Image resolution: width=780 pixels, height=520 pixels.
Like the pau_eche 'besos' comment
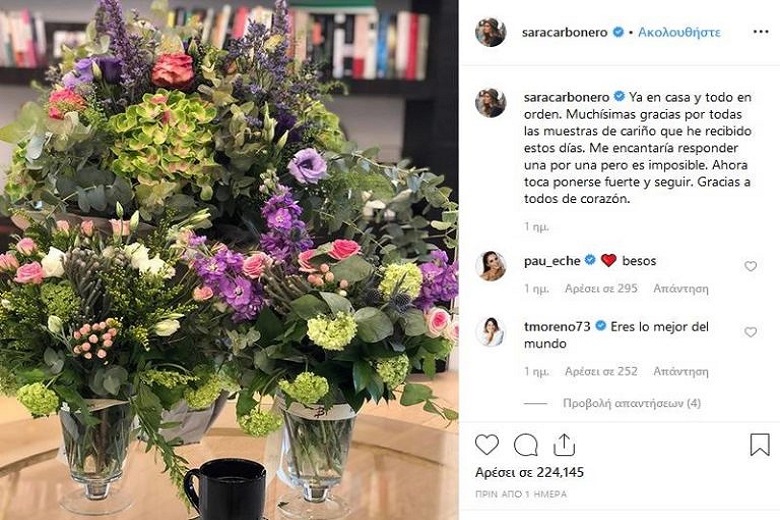click(x=750, y=266)
